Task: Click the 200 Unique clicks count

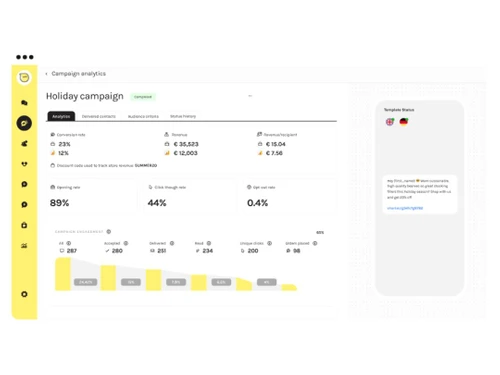Action: (253, 251)
